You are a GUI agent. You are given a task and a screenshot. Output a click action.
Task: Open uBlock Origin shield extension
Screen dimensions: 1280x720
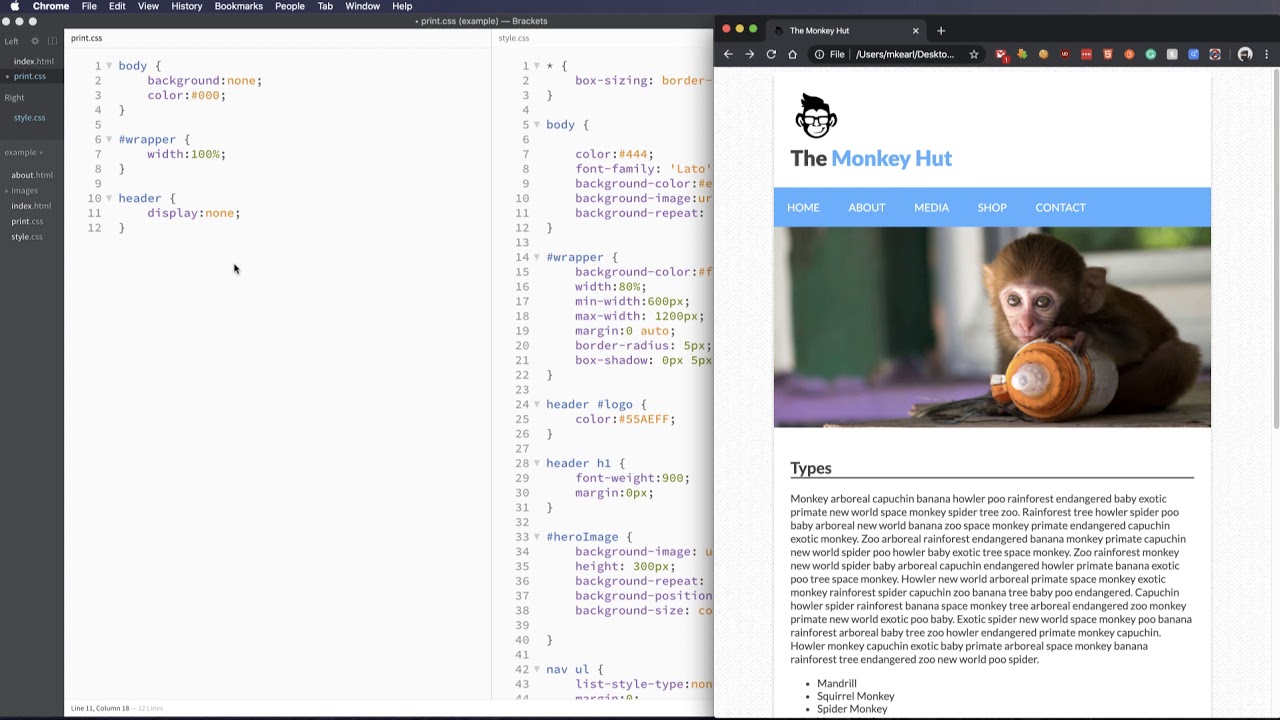click(1065, 54)
